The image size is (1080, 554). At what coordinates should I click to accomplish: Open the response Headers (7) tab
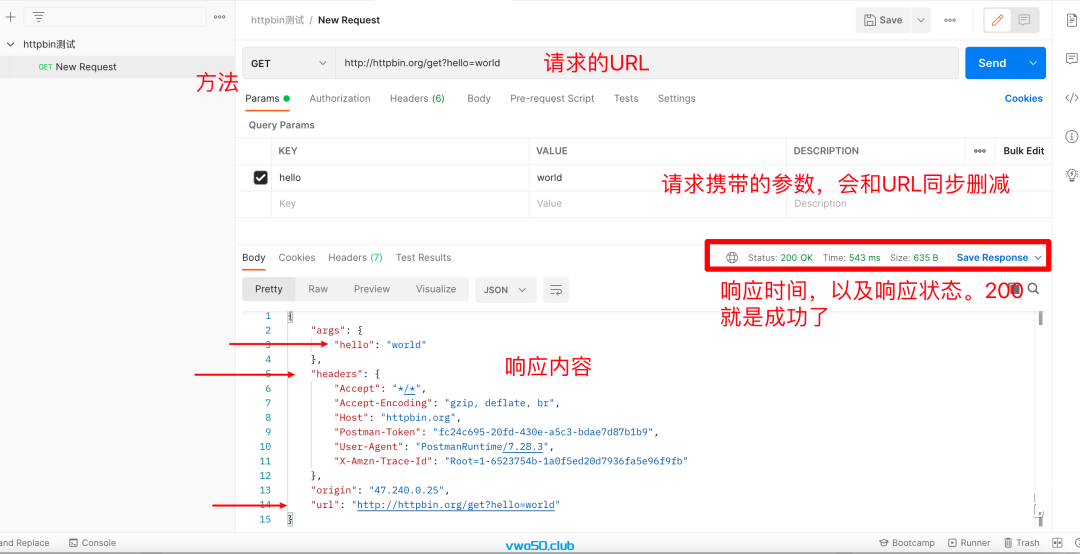pyautogui.click(x=355, y=258)
